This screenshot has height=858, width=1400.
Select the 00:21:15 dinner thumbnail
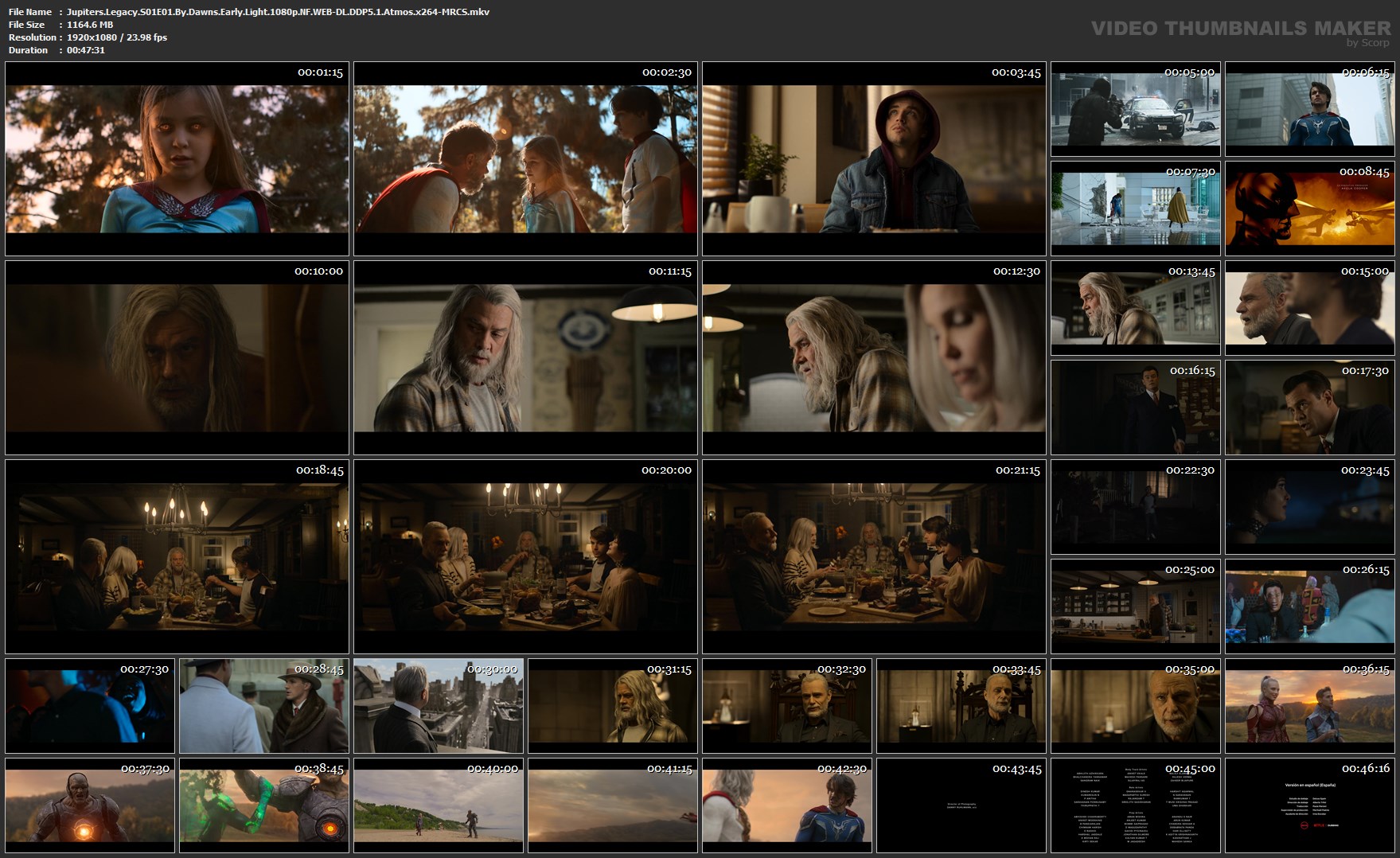[874, 557]
